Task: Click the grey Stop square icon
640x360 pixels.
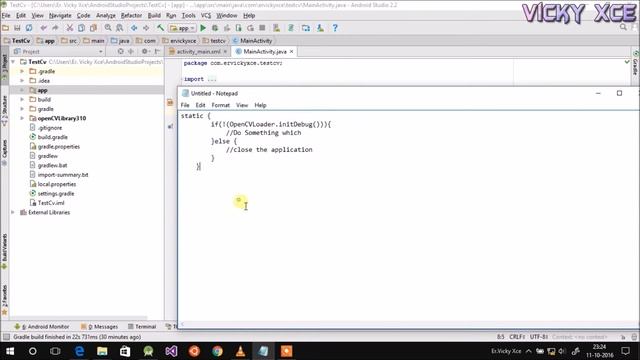Action: [x=262, y=28]
